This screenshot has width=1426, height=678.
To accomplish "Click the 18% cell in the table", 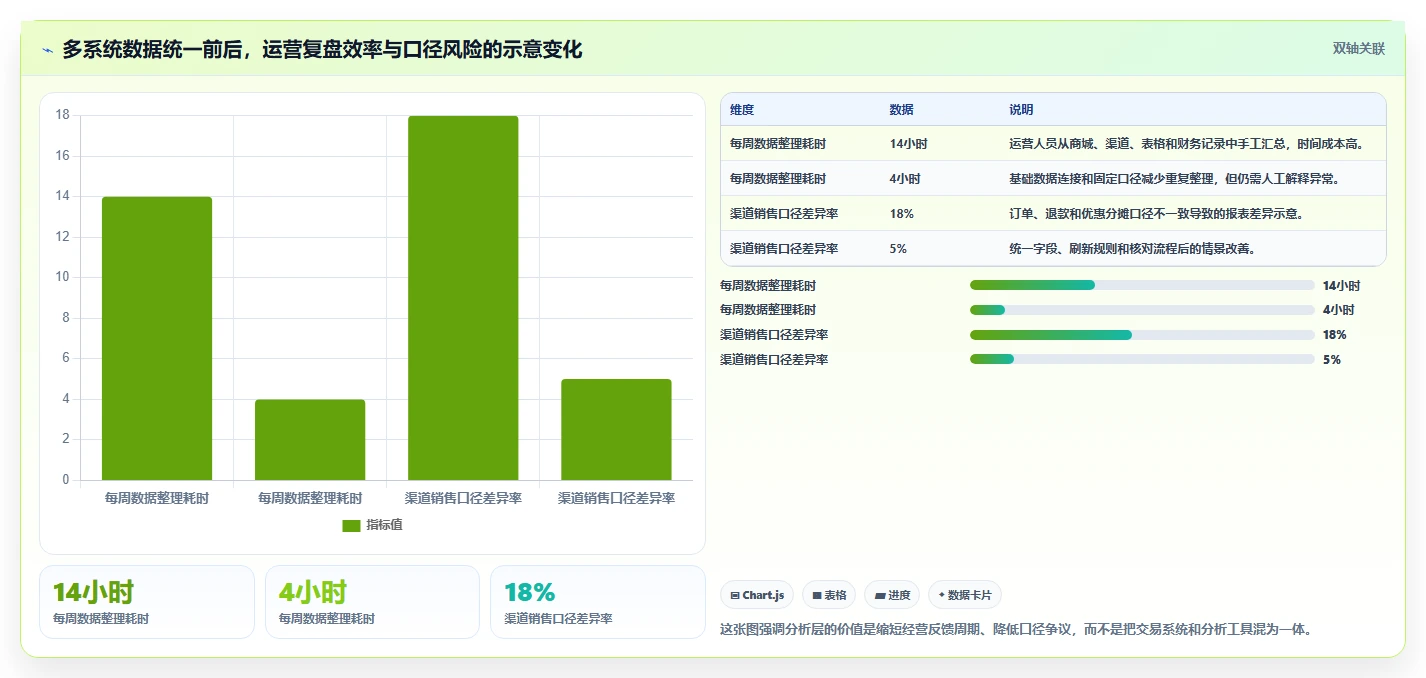I will pyautogui.click(x=901, y=214).
